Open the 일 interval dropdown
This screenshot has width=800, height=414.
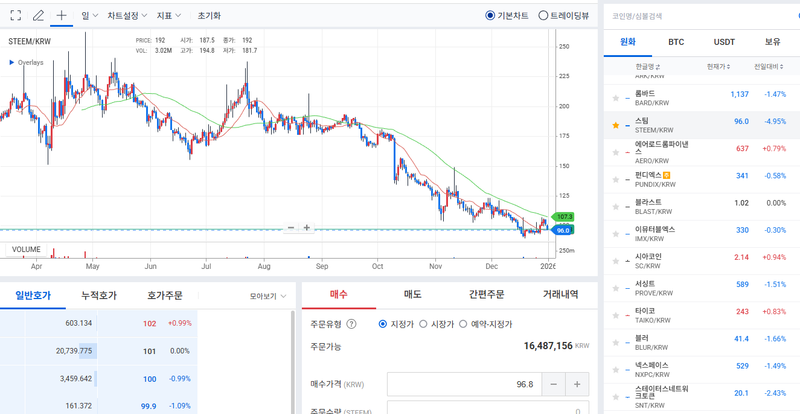[89, 16]
